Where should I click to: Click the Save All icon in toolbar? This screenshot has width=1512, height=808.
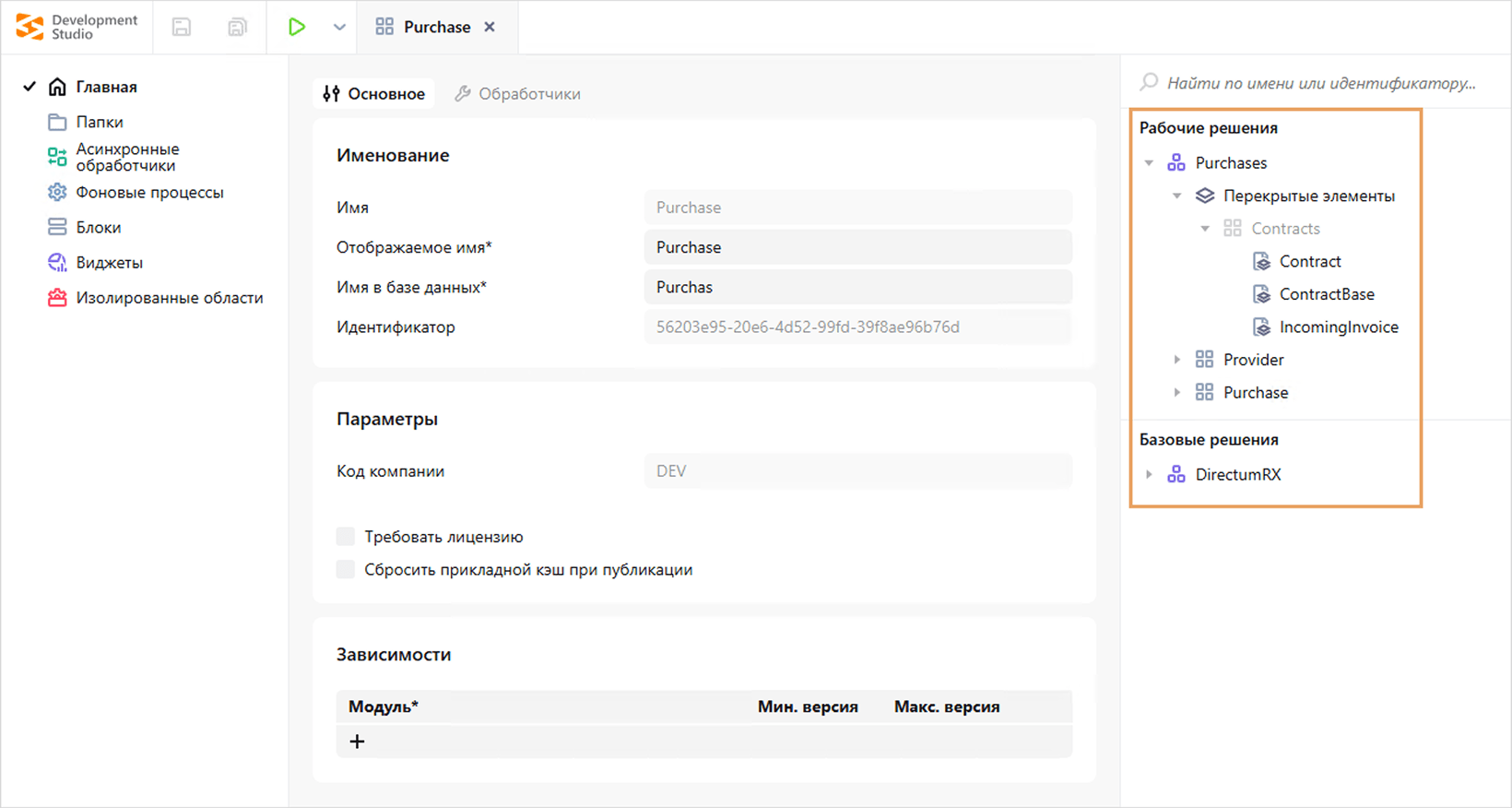[x=237, y=27]
